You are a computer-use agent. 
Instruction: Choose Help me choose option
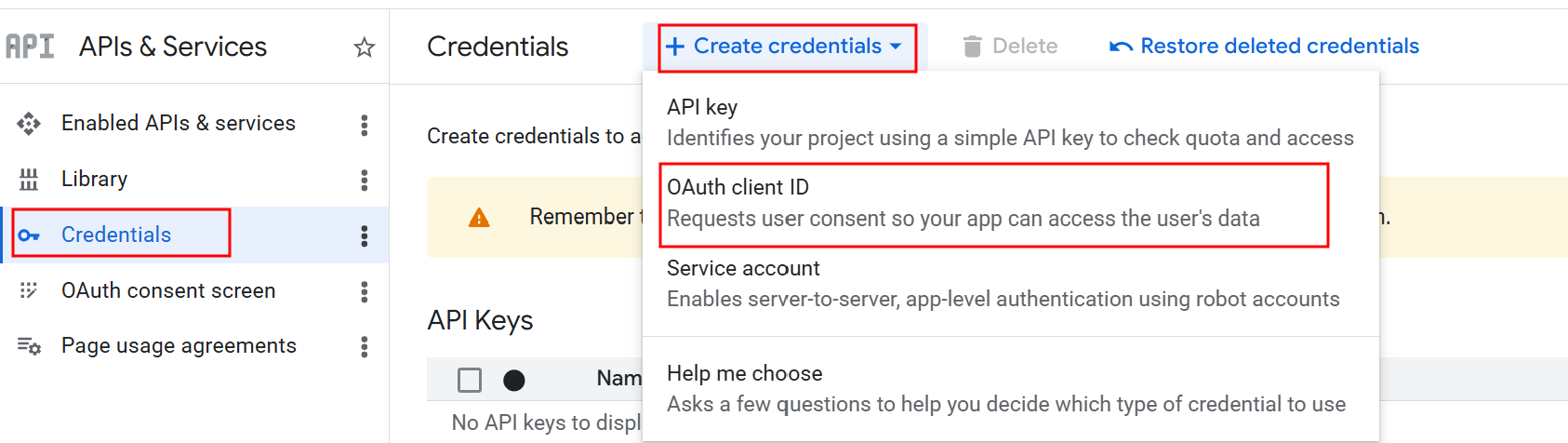[1010, 388]
